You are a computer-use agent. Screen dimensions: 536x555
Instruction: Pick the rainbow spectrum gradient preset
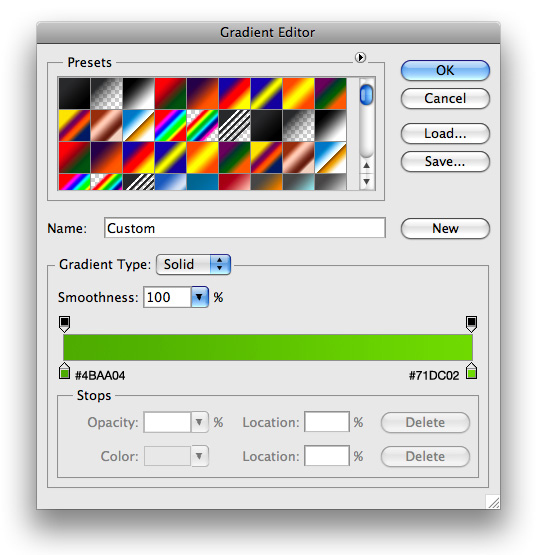coord(170,125)
